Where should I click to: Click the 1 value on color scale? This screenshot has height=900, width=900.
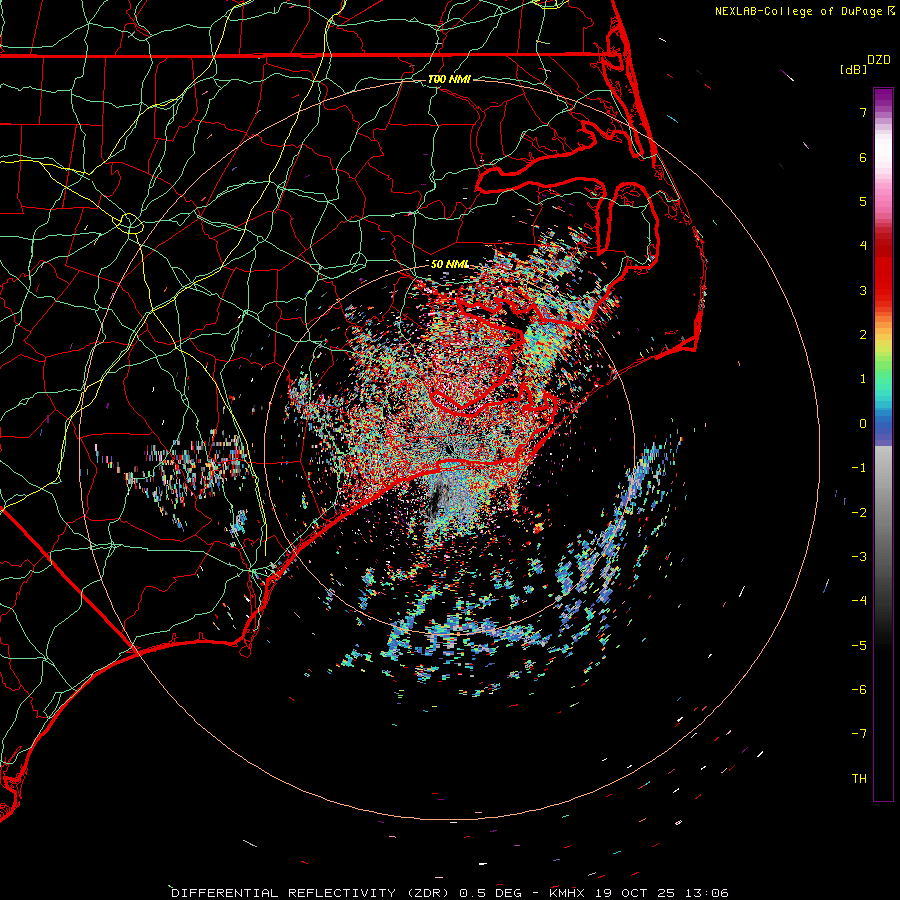863,379
